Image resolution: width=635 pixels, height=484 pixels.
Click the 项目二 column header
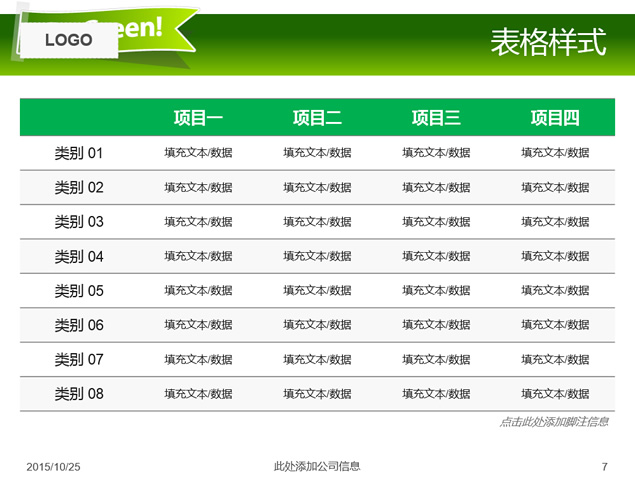(317, 118)
